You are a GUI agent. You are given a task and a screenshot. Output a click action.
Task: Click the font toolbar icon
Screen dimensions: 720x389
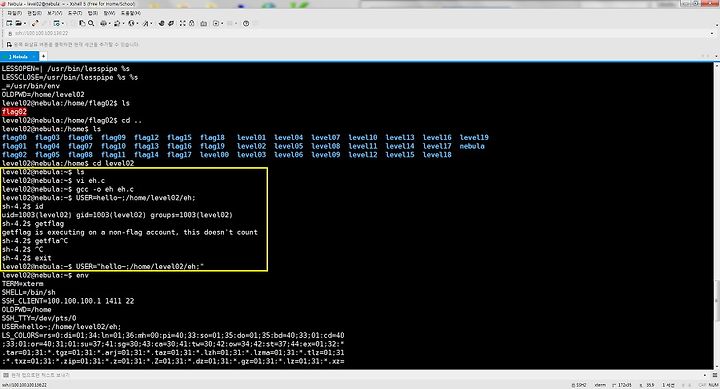[146, 23]
